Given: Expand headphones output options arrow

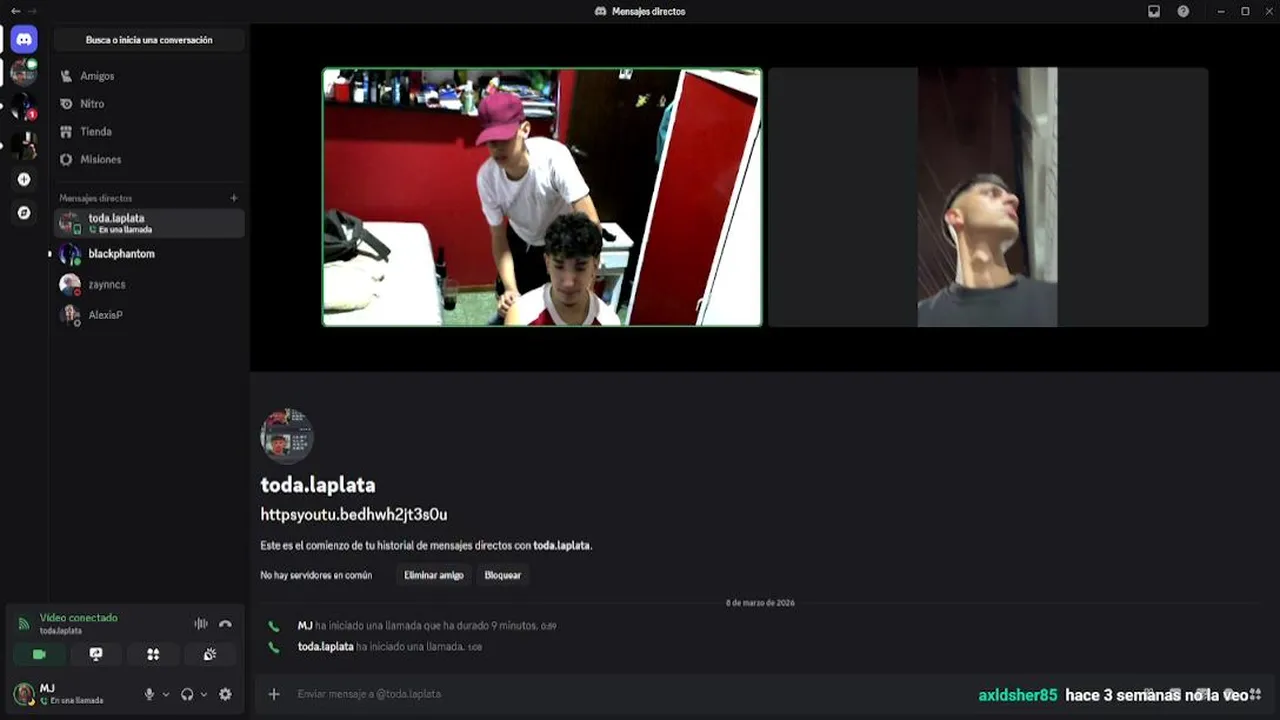Looking at the screenshot, I should pyautogui.click(x=204, y=694).
